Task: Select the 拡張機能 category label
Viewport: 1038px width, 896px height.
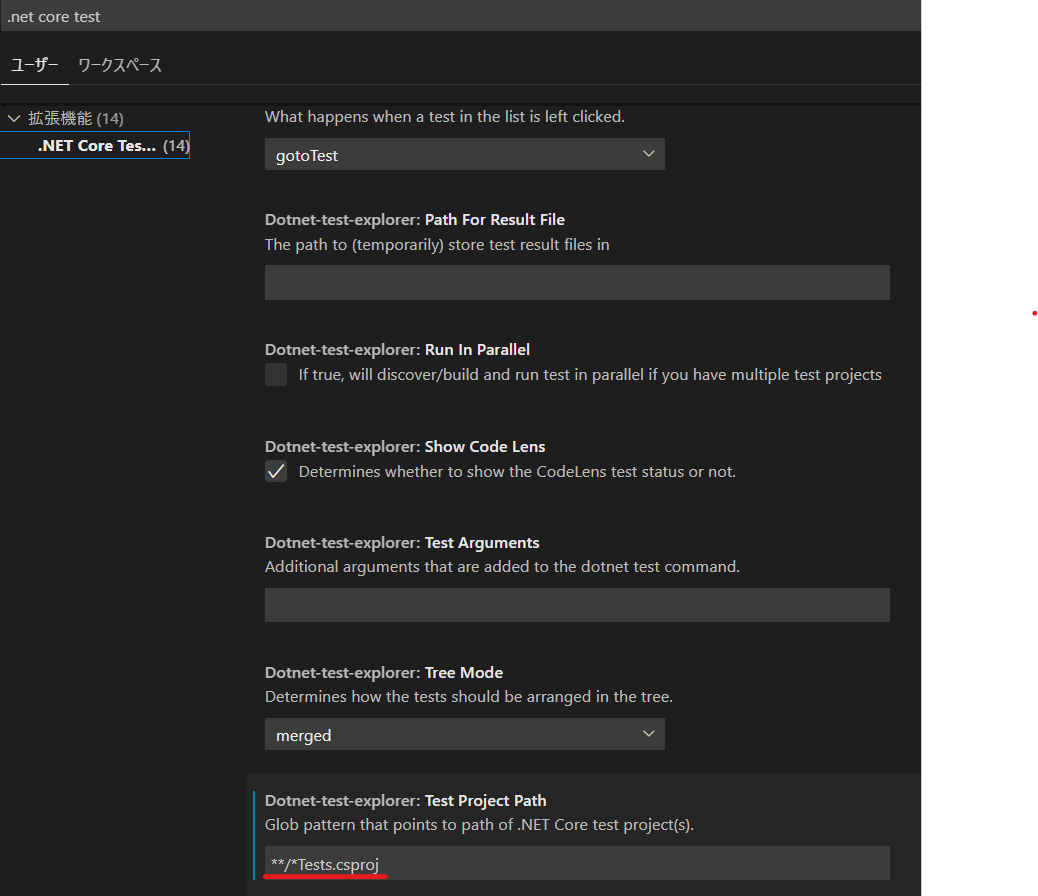Action: tap(60, 118)
